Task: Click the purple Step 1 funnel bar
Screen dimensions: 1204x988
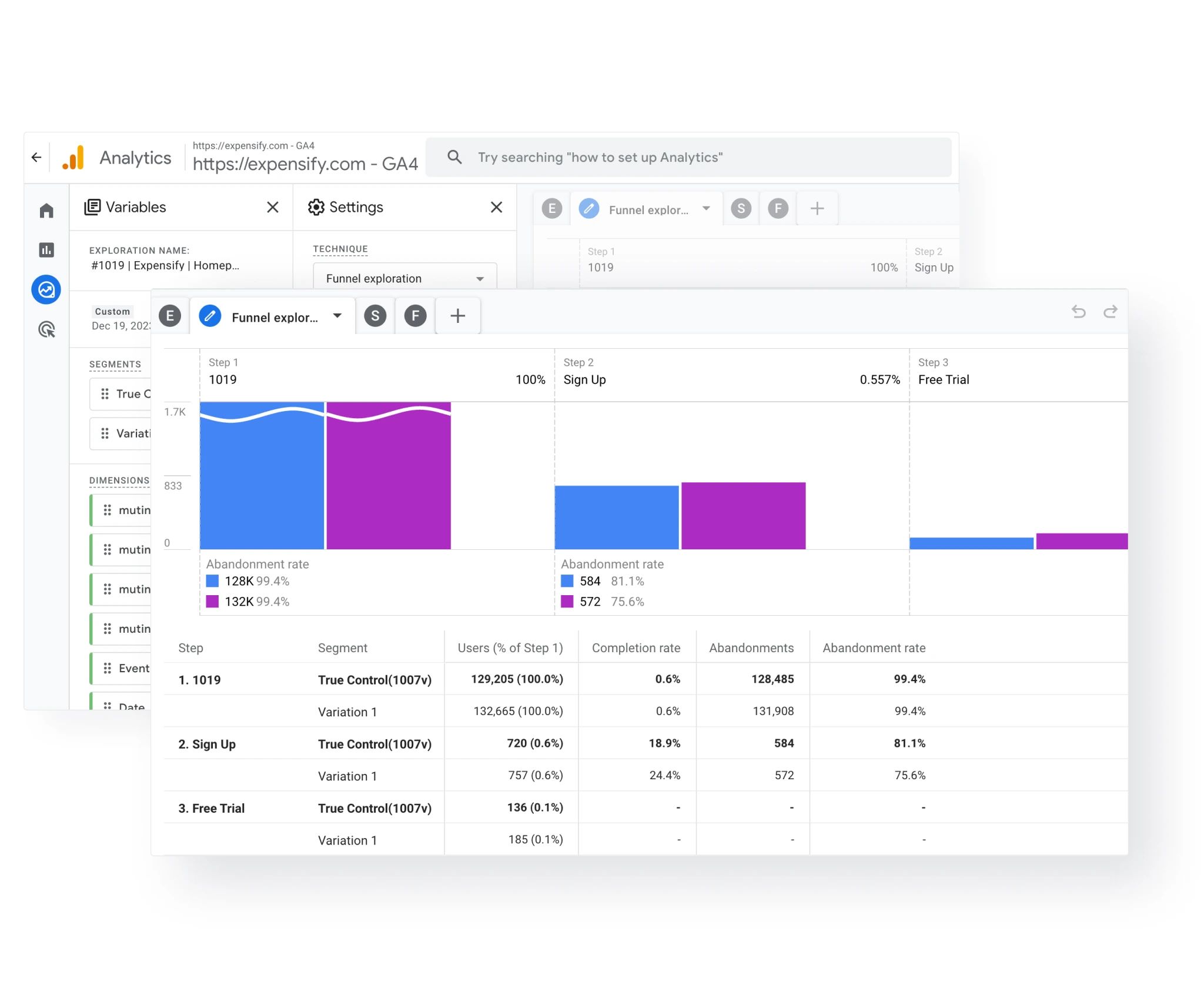Action: coord(389,476)
